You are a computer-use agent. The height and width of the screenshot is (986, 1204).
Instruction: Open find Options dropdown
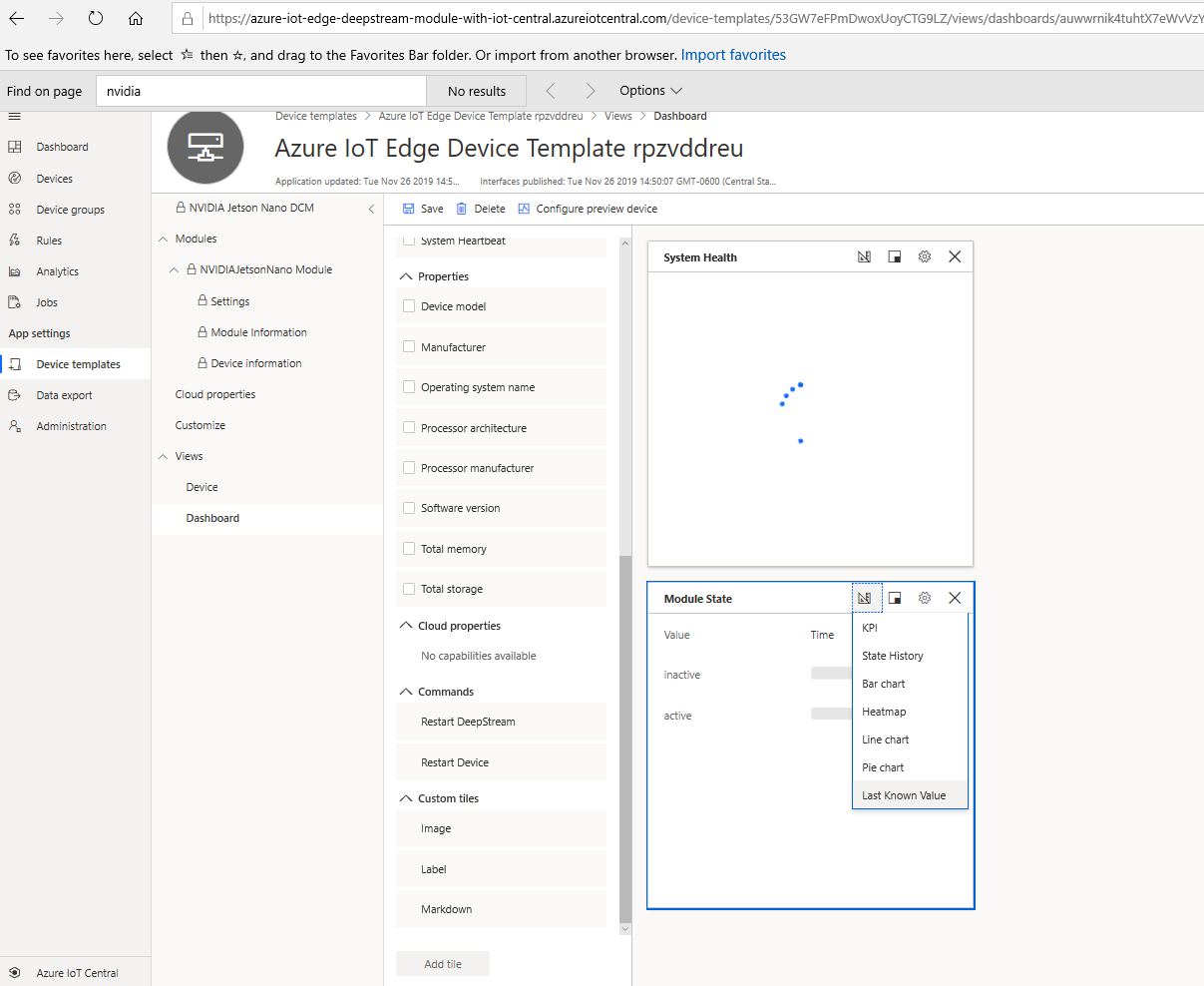(650, 91)
